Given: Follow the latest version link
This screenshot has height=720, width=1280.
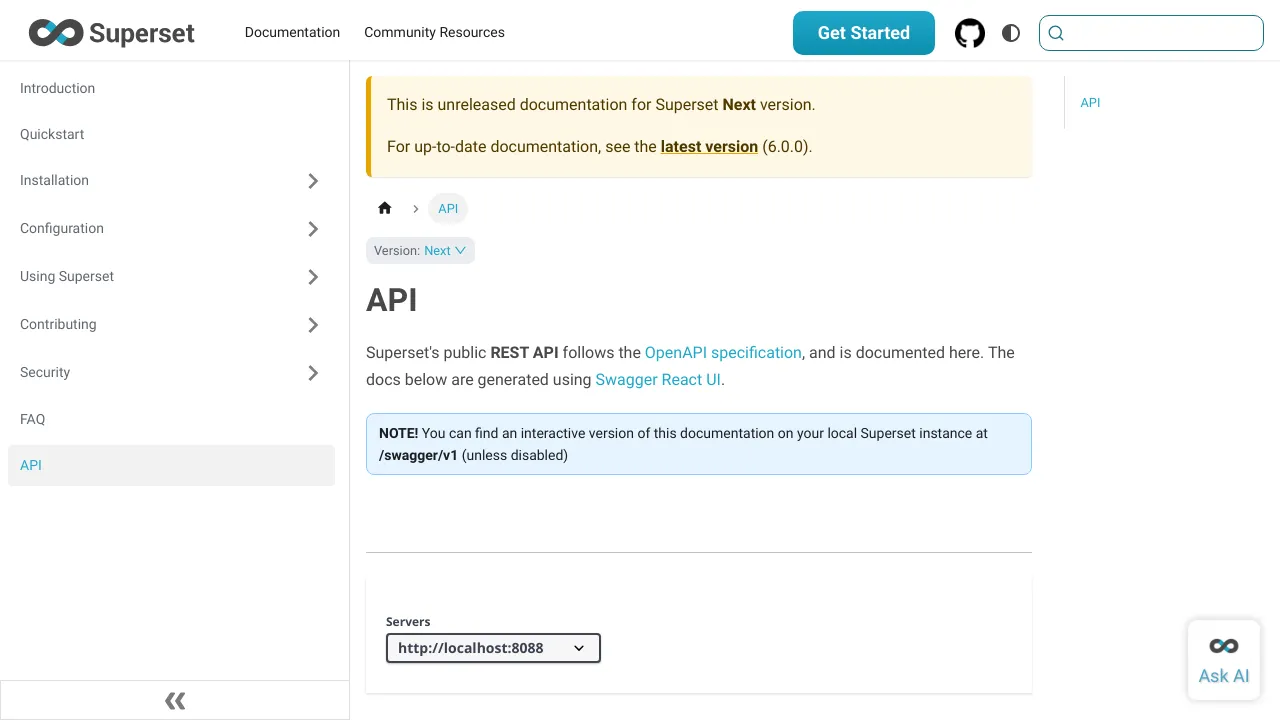Looking at the screenshot, I should click(x=709, y=146).
